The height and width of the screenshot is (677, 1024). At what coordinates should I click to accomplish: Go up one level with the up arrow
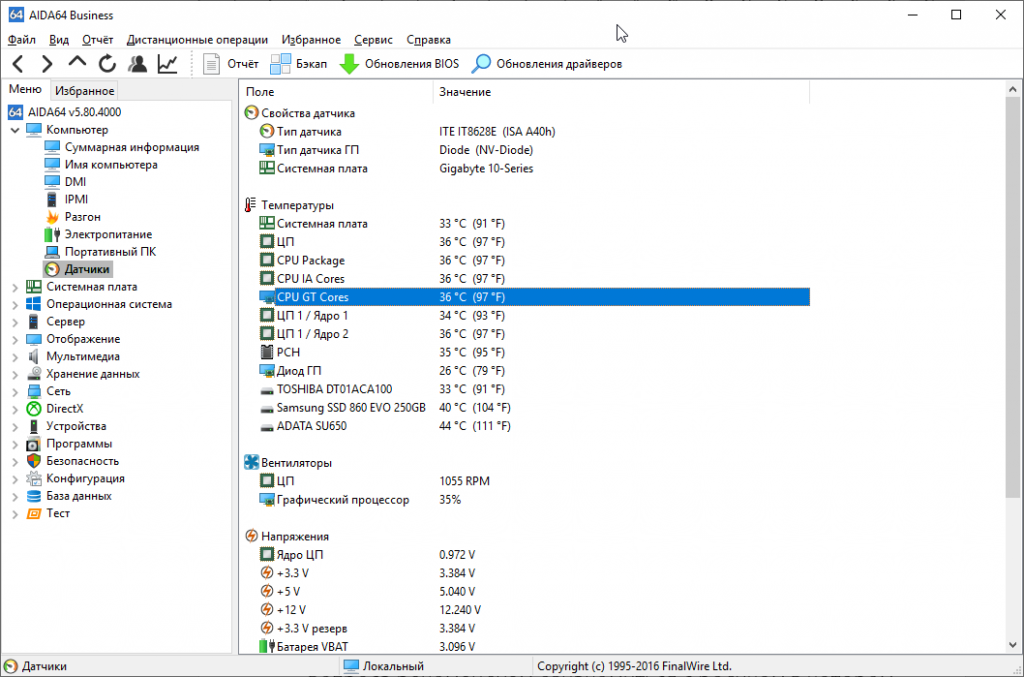(77, 63)
